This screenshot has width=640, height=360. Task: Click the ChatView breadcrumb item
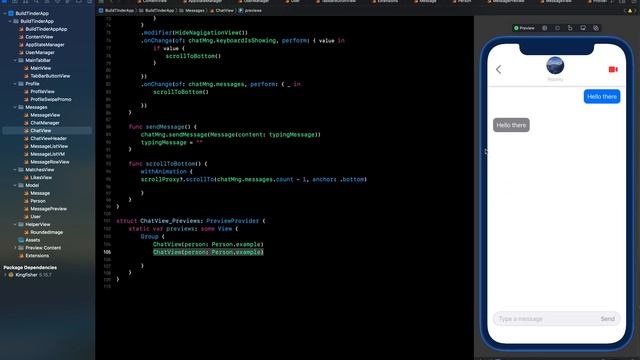point(222,11)
